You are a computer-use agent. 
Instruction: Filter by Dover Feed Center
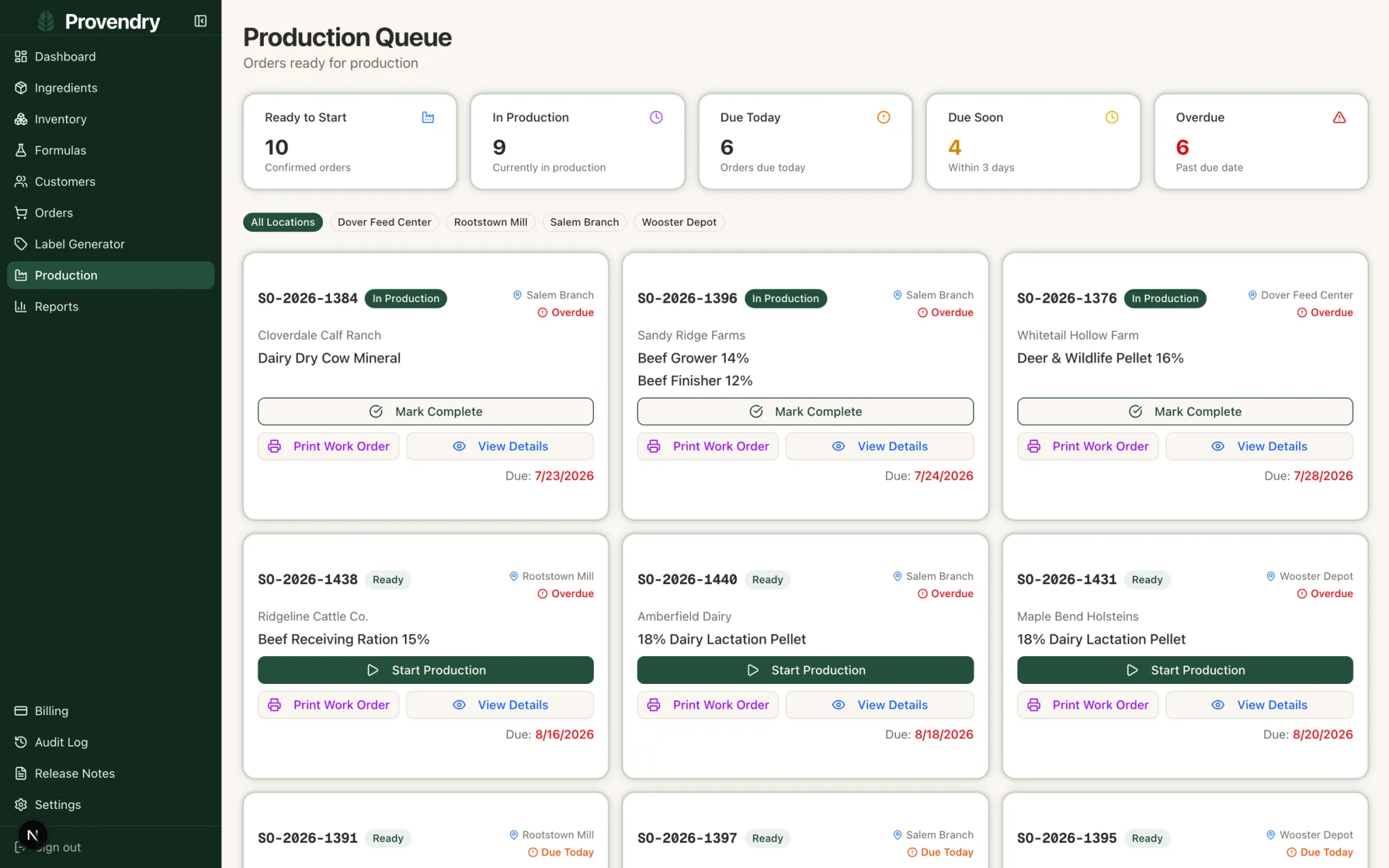click(x=384, y=222)
